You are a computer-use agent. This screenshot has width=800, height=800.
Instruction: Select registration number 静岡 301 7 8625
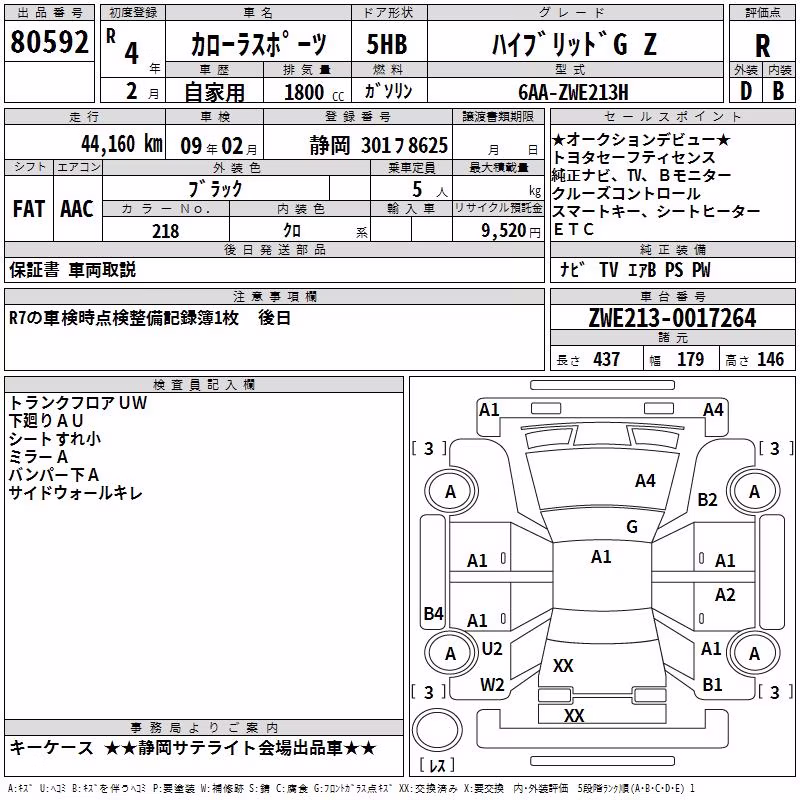pyautogui.click(x=379, y=145)
